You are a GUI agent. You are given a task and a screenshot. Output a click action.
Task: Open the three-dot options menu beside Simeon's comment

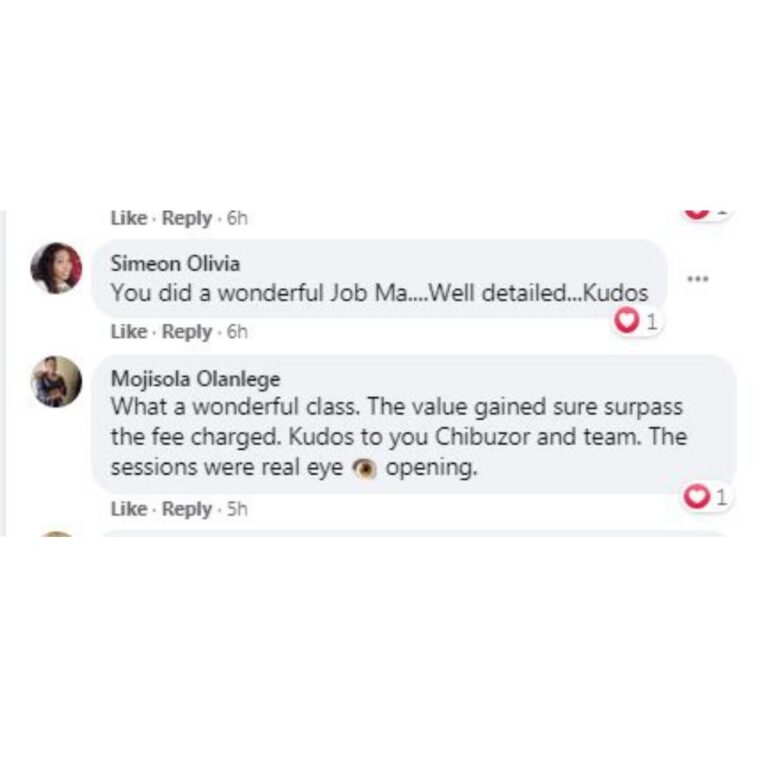coord(697,279)
